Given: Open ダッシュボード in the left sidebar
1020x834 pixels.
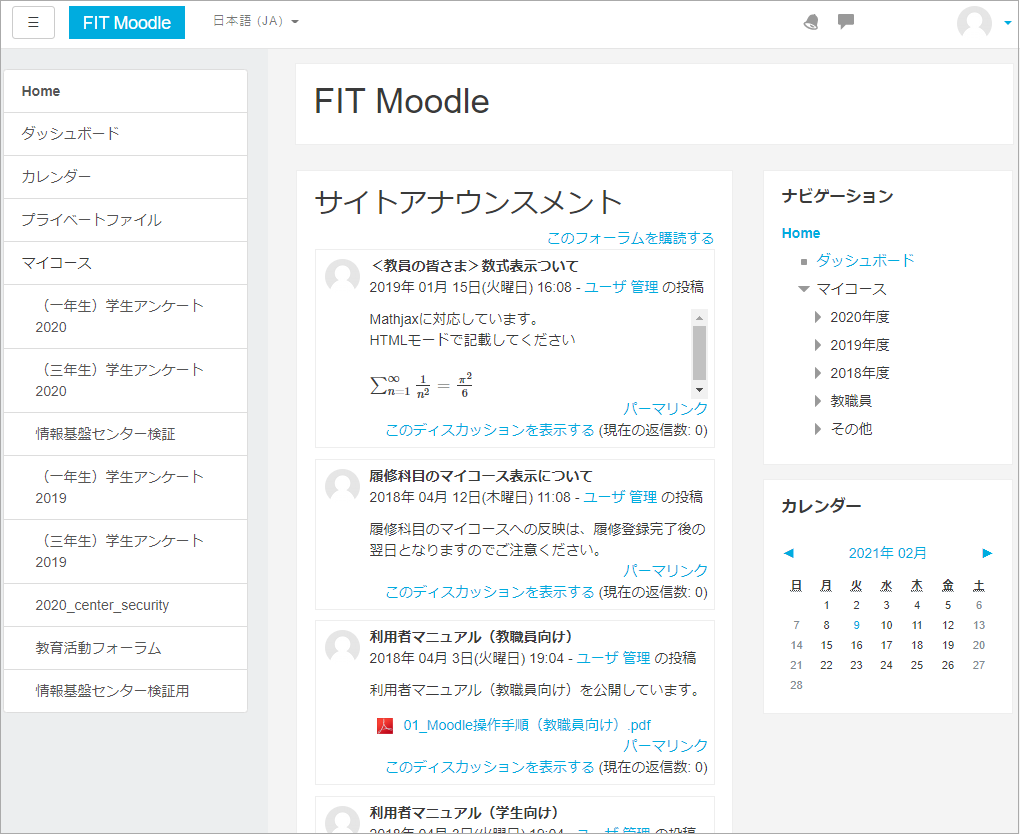Looking at the screenshot, I should point(126,134).
